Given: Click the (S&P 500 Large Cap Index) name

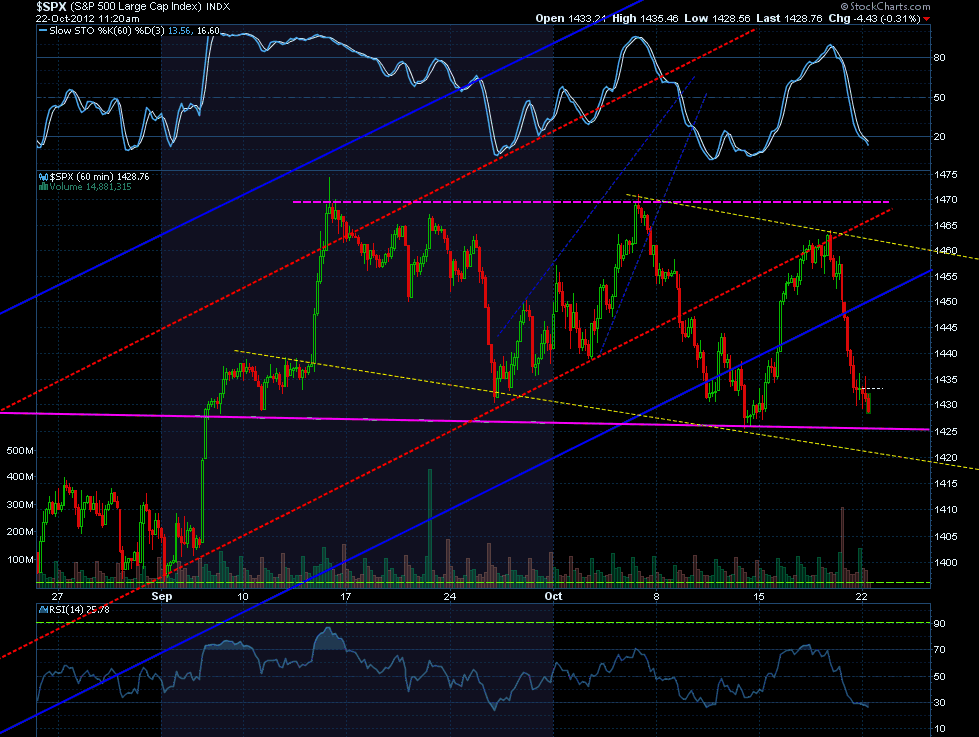Looking at the screenshot, I should click(135, 7).
